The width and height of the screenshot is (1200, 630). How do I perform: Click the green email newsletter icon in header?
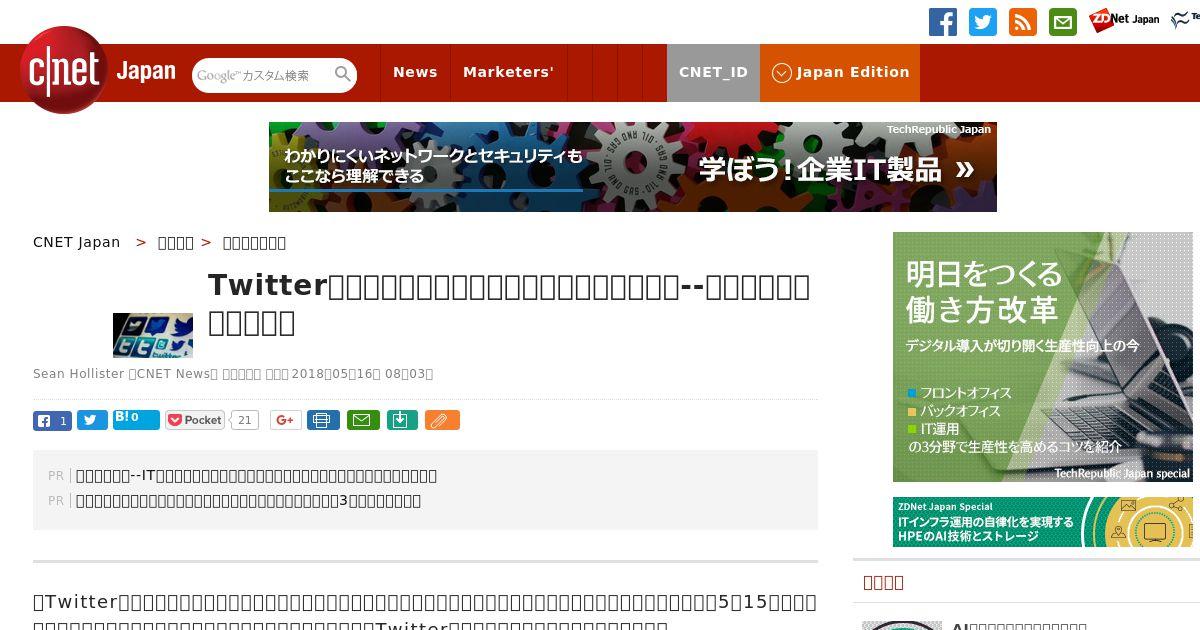pyautogui.click(x=1063, y=22)
